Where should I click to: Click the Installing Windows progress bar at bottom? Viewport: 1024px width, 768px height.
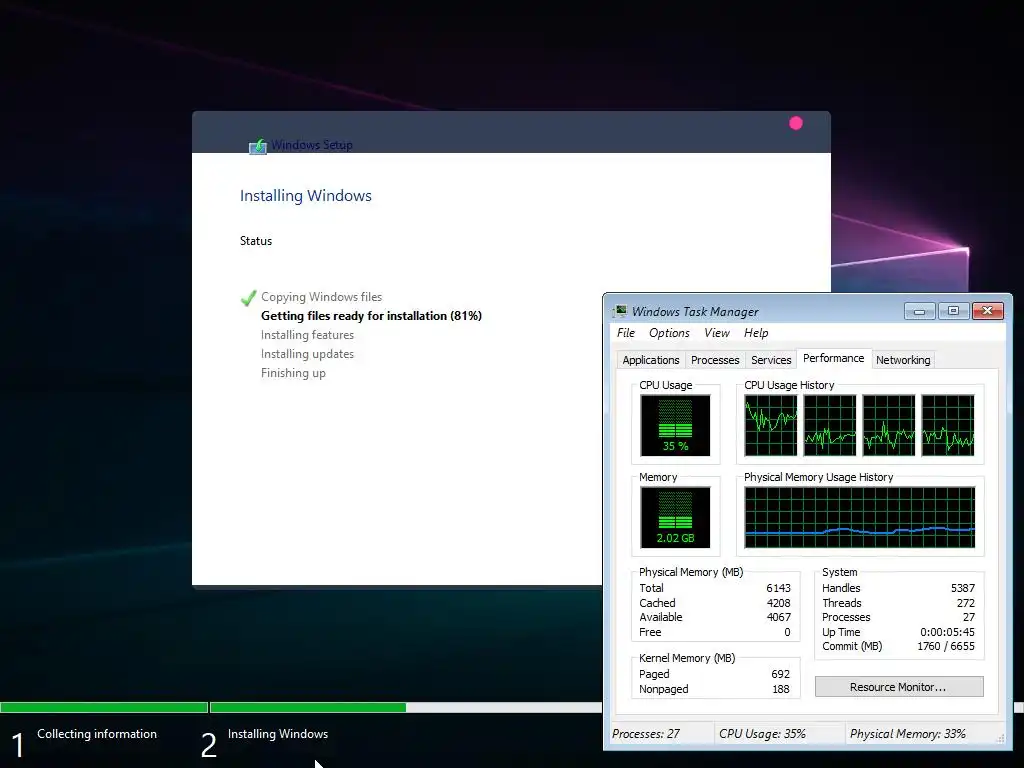click(x=406, y=707)
